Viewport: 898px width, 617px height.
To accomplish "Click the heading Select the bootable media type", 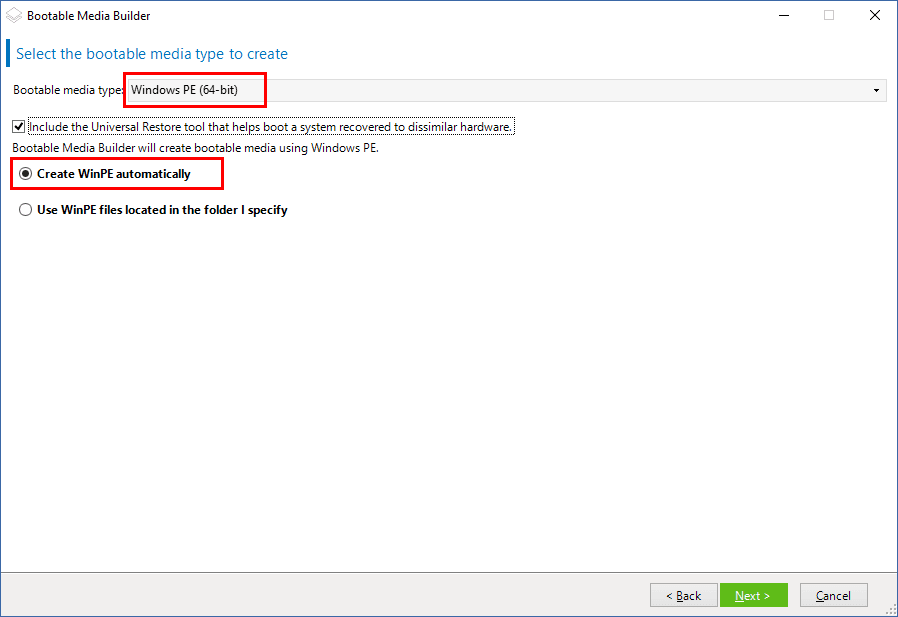I will tap(152, 54).
